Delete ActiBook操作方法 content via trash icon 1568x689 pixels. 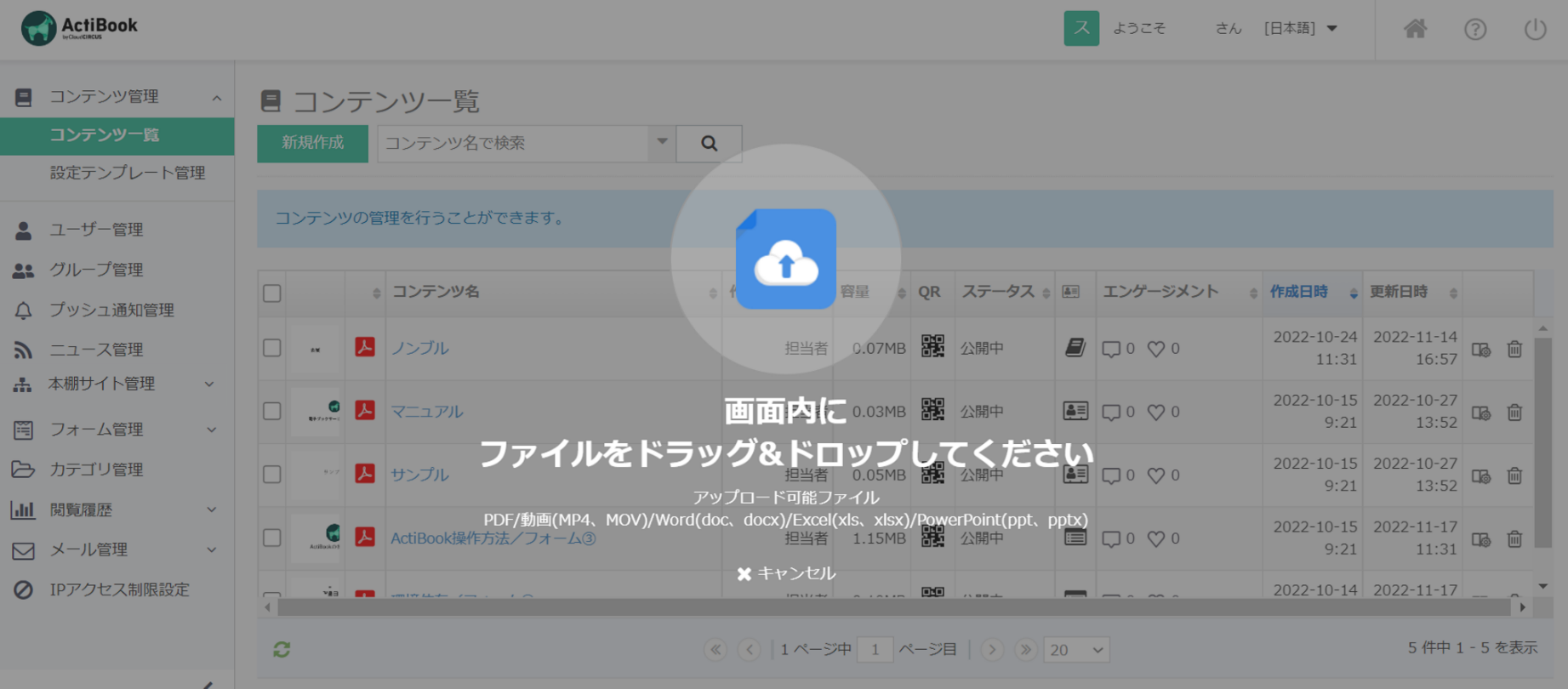click(1514, 539)
